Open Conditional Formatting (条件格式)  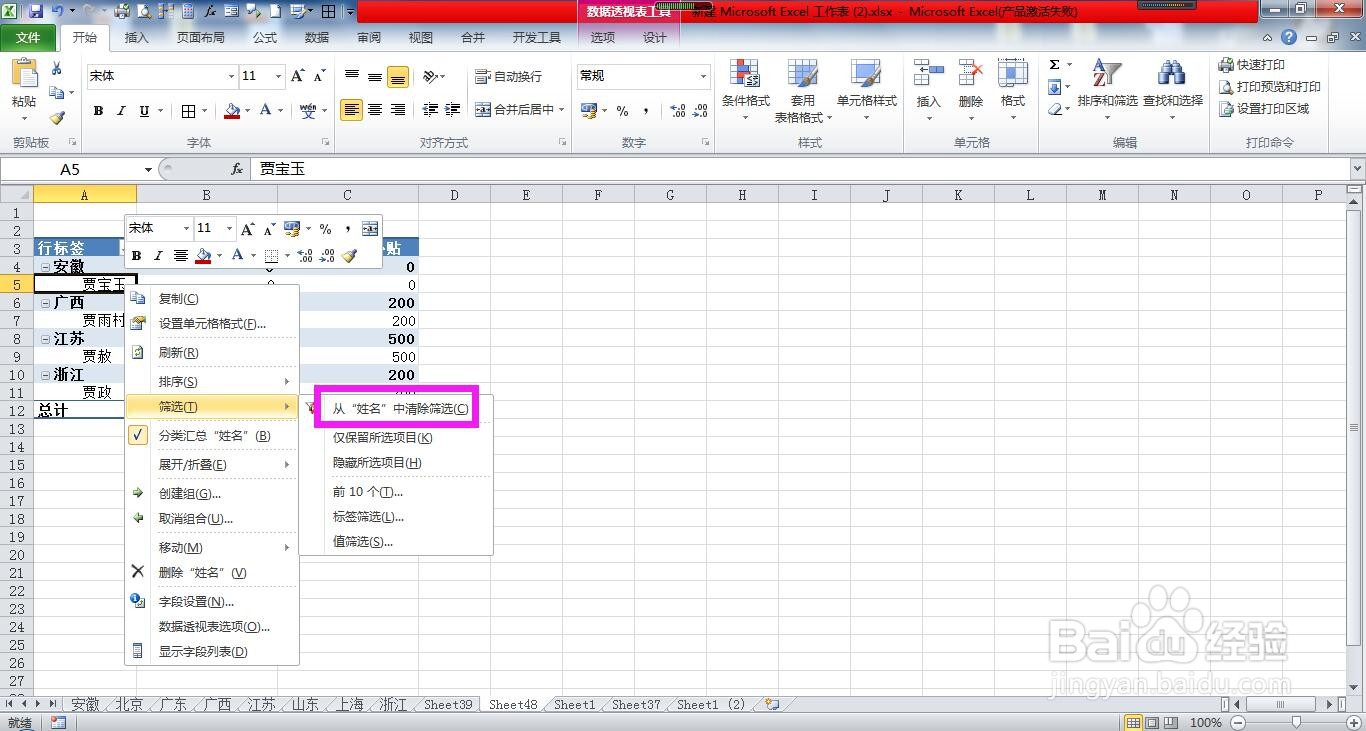click(745, 90)
